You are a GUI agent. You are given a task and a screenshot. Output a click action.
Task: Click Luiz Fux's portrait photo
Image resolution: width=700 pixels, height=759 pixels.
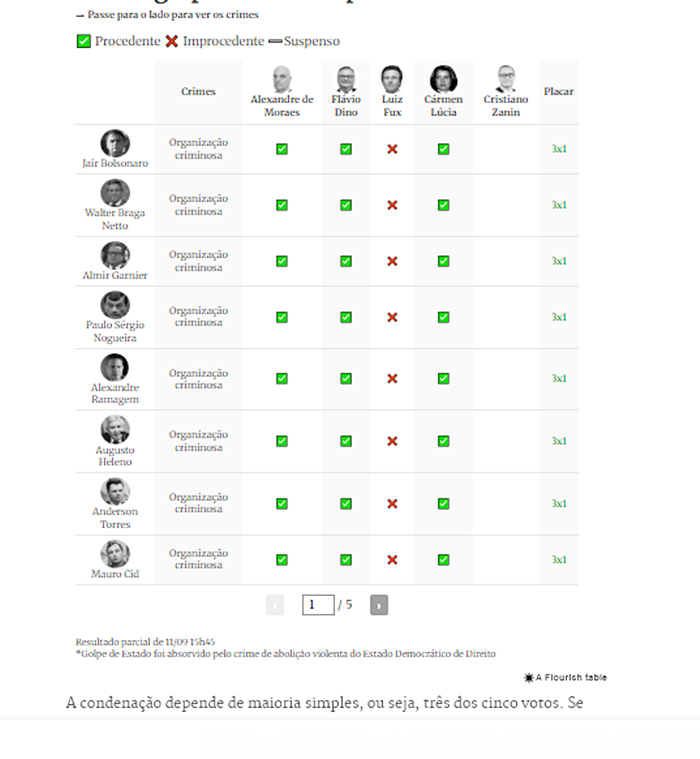click(x=392, y=79)
